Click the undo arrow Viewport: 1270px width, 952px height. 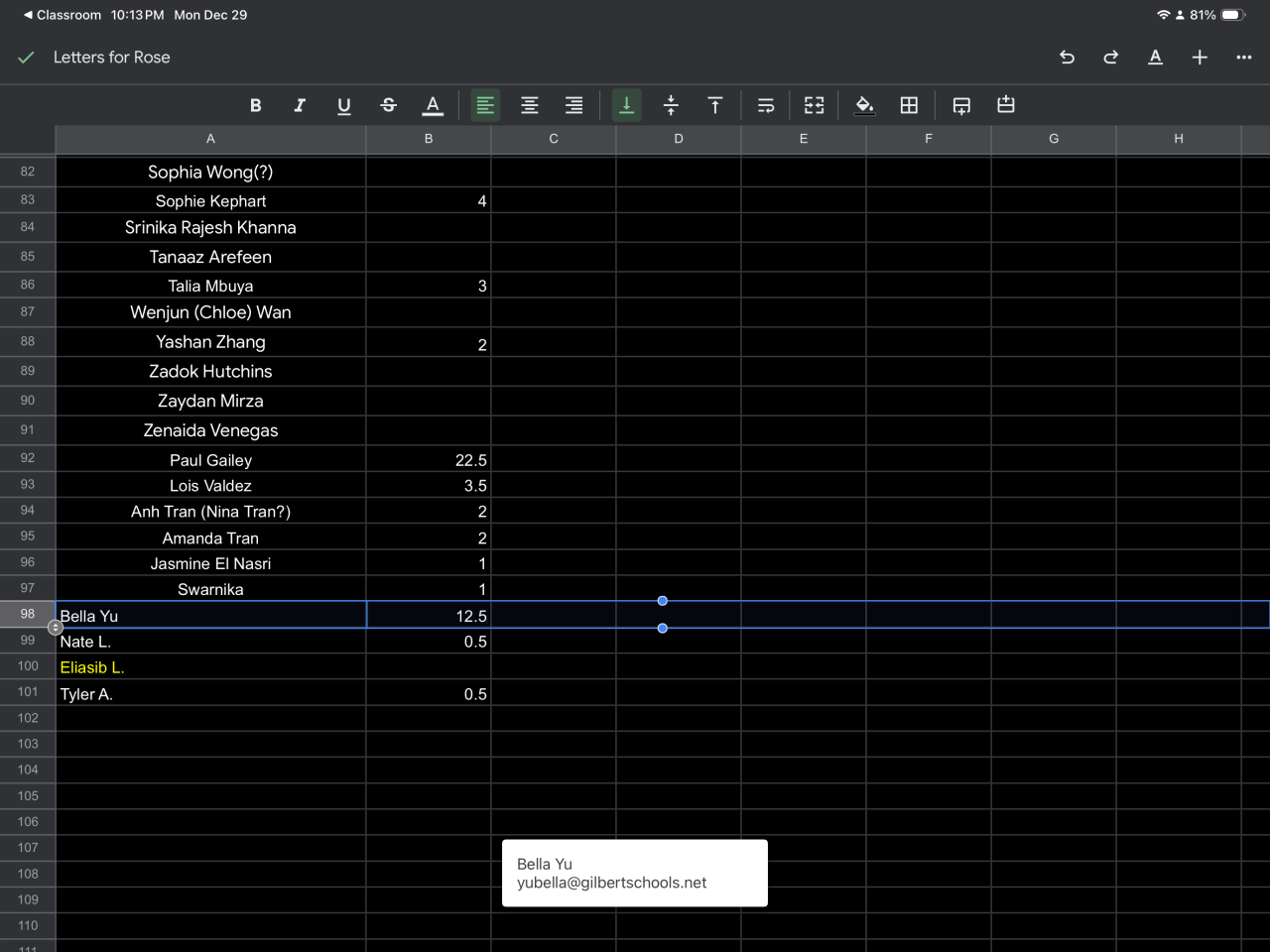pyautogui.click(x=1067, y=58)
